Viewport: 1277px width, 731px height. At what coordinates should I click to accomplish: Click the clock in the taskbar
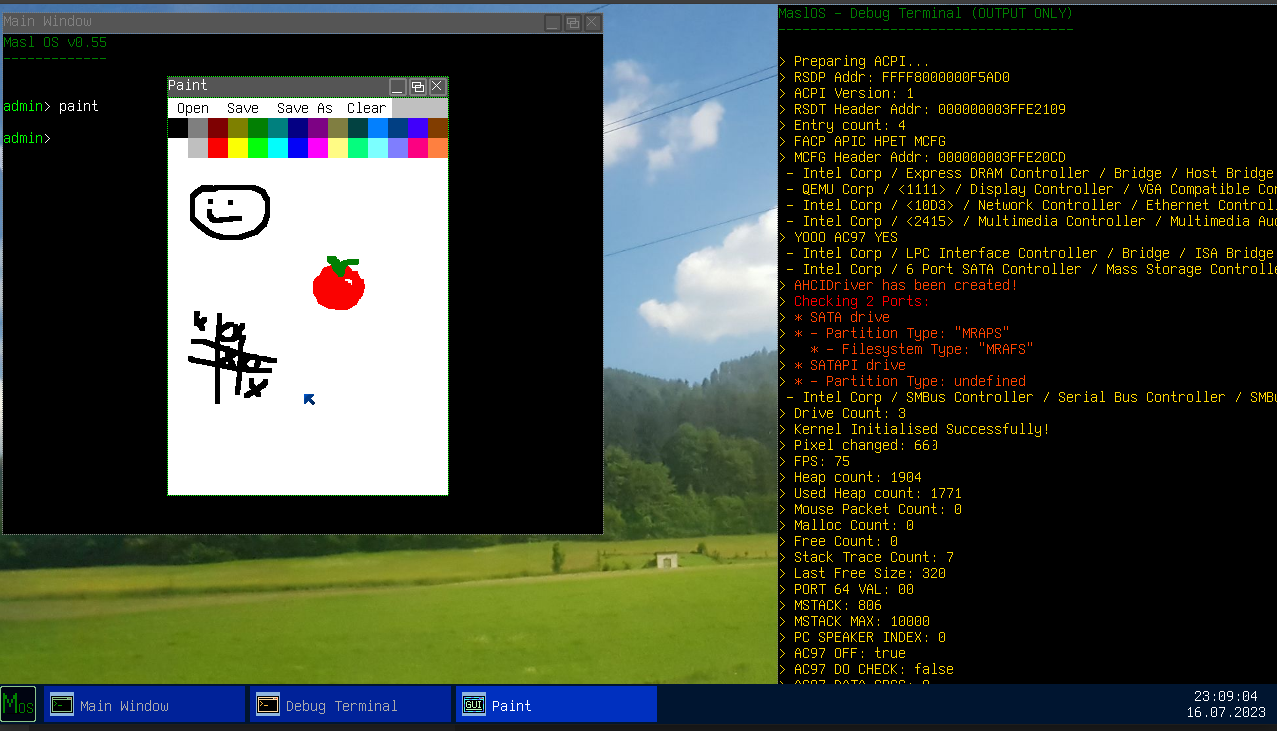pos(1225,704)
